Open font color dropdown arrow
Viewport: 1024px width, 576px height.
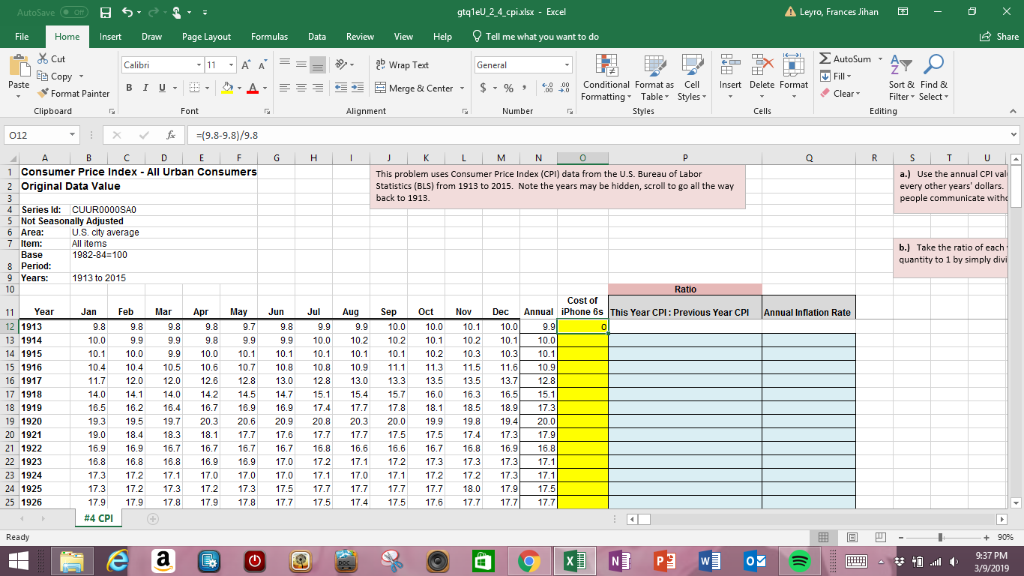[x=264, y=88]
